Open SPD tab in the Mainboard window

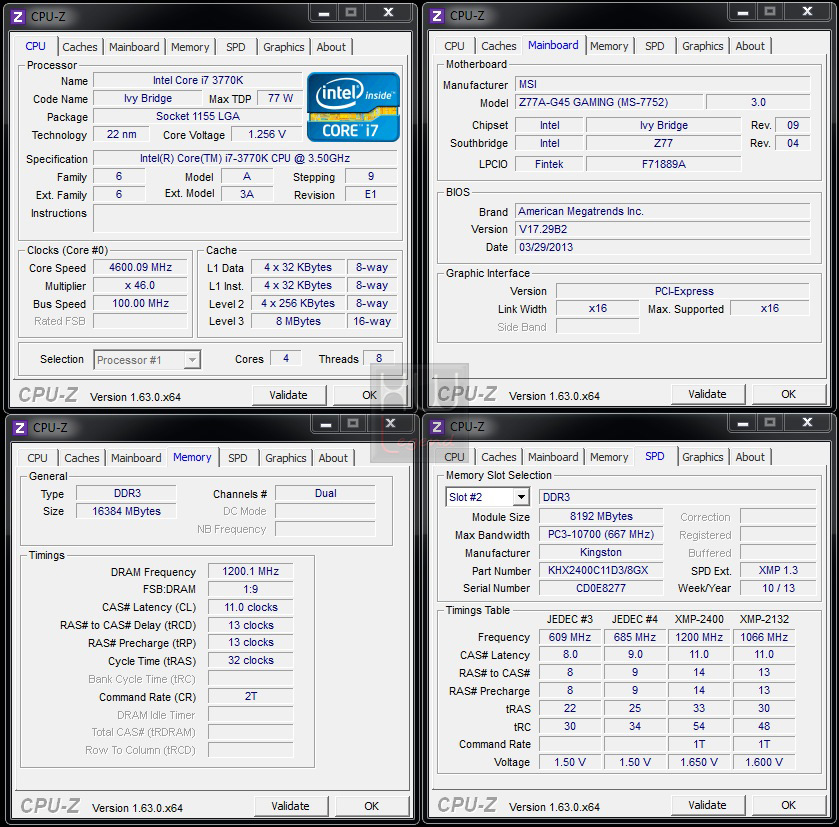click(654, 46)
